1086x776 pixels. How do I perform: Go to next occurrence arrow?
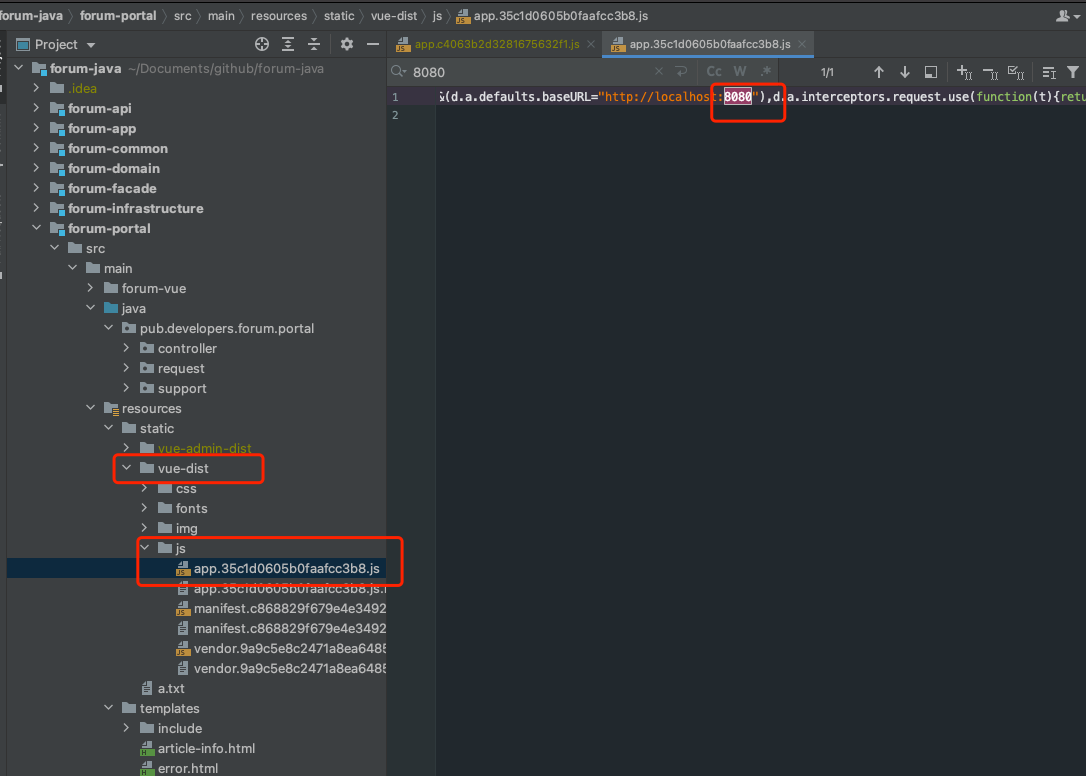905,72
